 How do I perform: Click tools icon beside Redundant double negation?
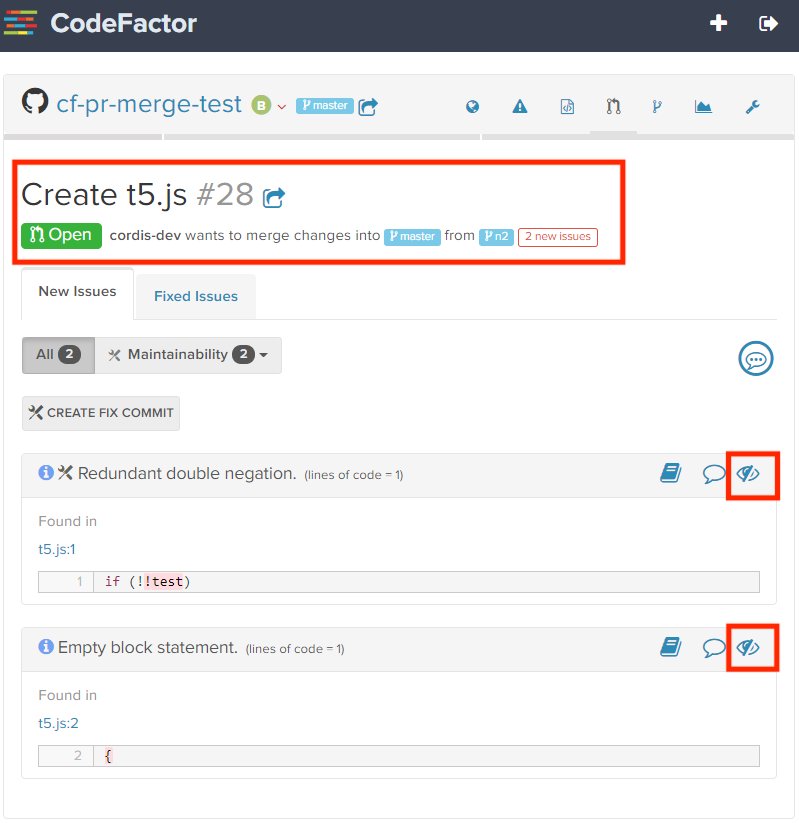click(x=65, y=472)
